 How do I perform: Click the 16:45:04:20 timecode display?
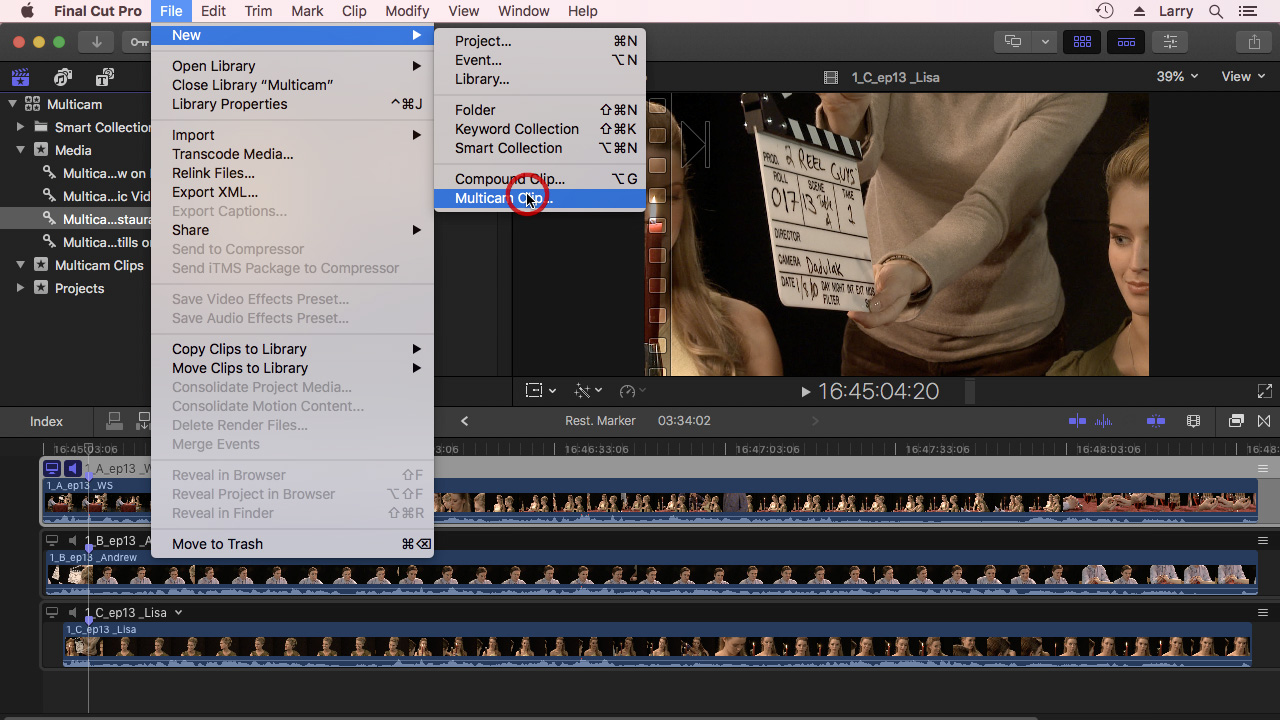(879, 392)
